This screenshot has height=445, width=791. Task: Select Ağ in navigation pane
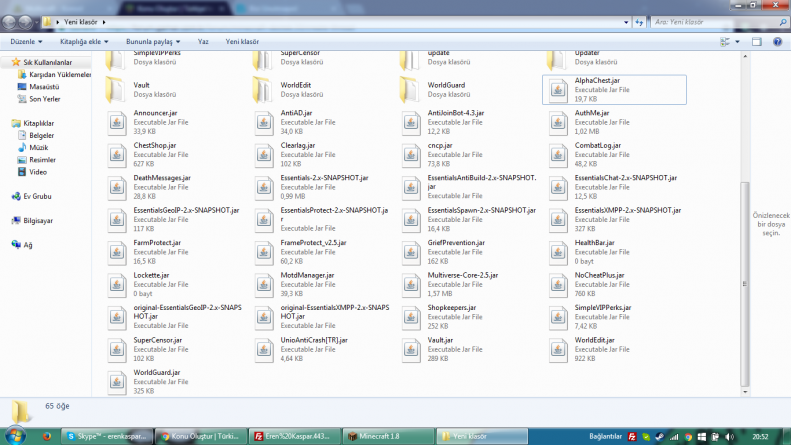28,245
